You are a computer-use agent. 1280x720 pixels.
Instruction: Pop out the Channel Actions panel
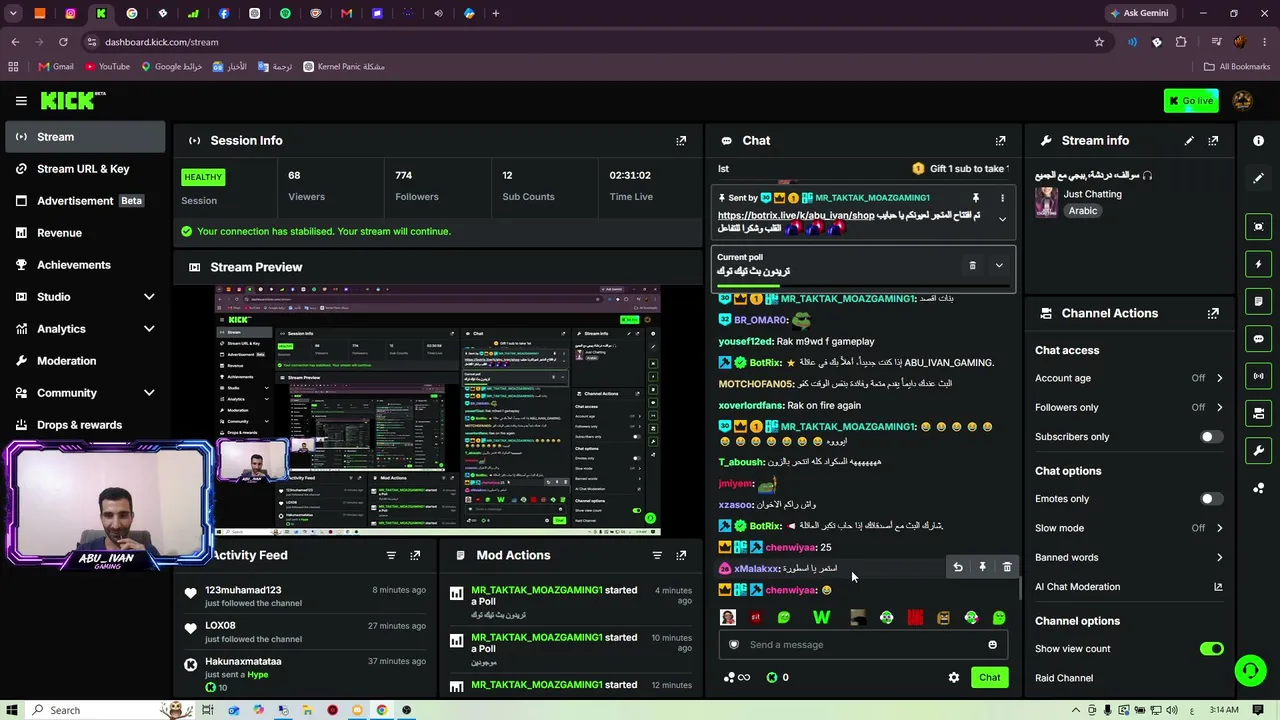(x=1213, y=313)
